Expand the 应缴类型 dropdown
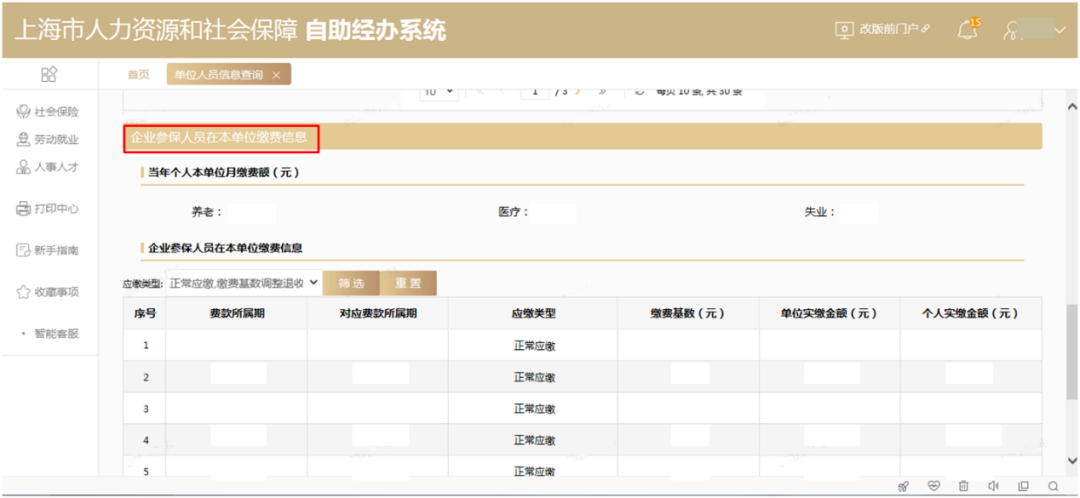The height and width of the screenshot is (498, 1080). (243, 283)
